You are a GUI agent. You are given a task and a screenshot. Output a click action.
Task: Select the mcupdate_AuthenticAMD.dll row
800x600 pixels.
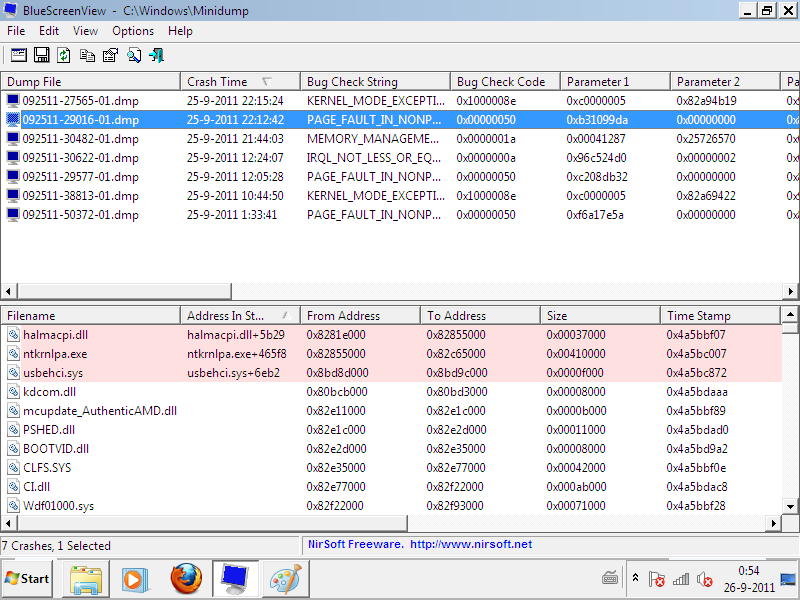391,411
